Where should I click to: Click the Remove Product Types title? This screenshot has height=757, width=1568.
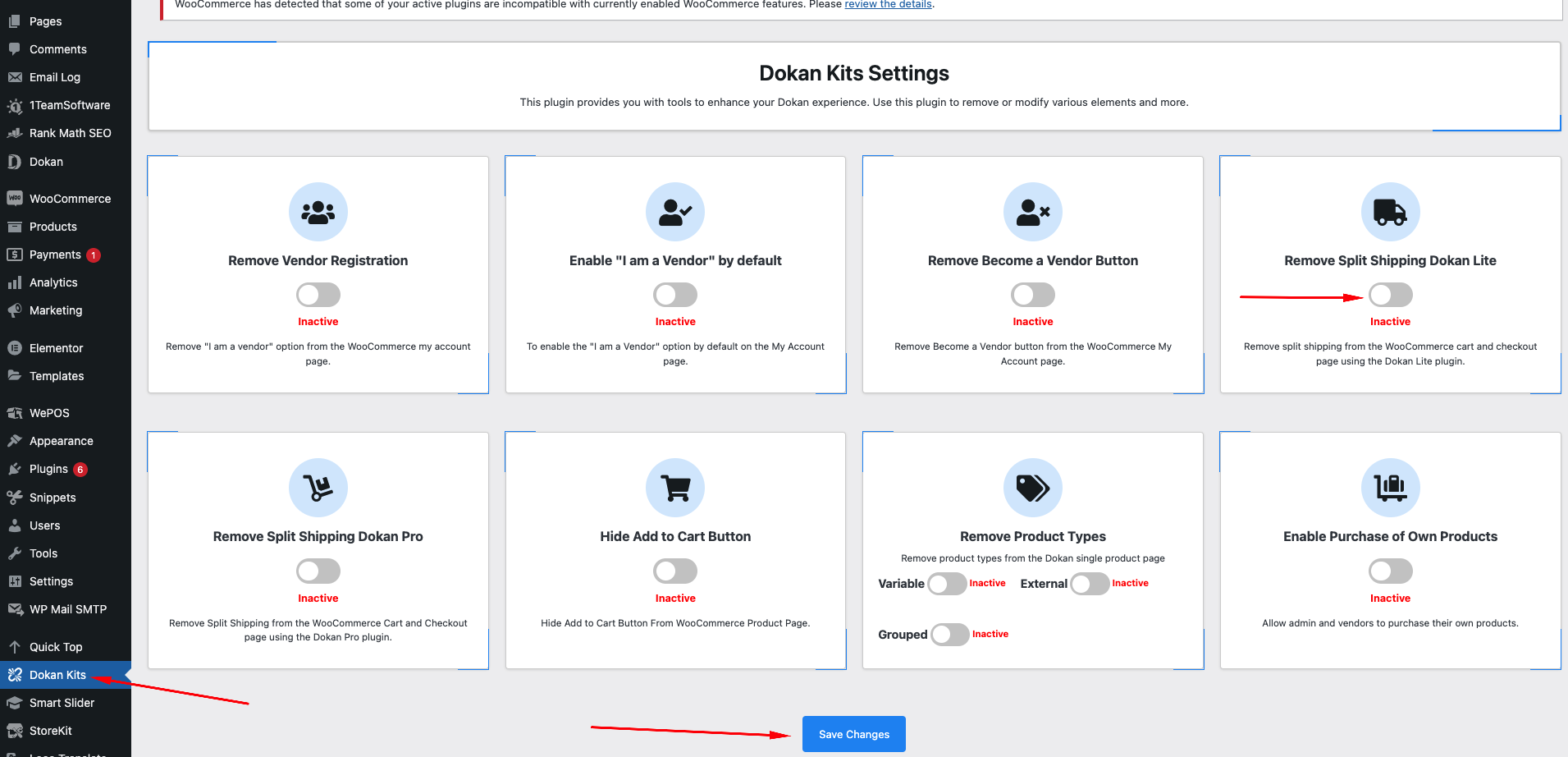(x=1033, y=536)
